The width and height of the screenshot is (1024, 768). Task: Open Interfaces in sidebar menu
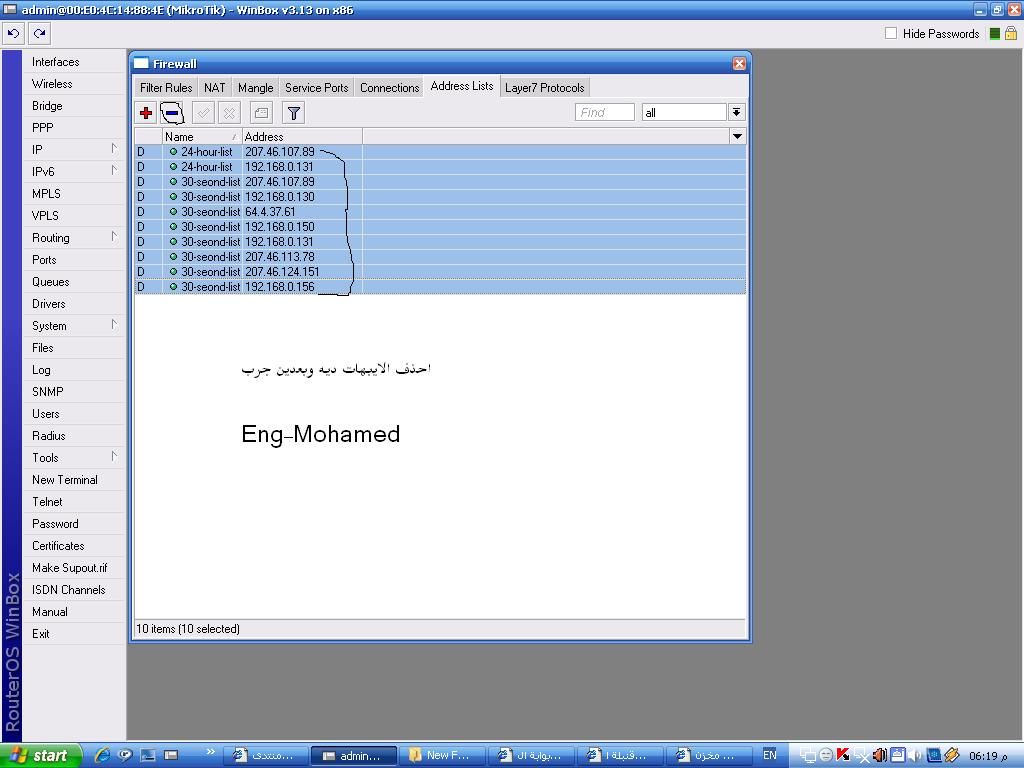73,62
